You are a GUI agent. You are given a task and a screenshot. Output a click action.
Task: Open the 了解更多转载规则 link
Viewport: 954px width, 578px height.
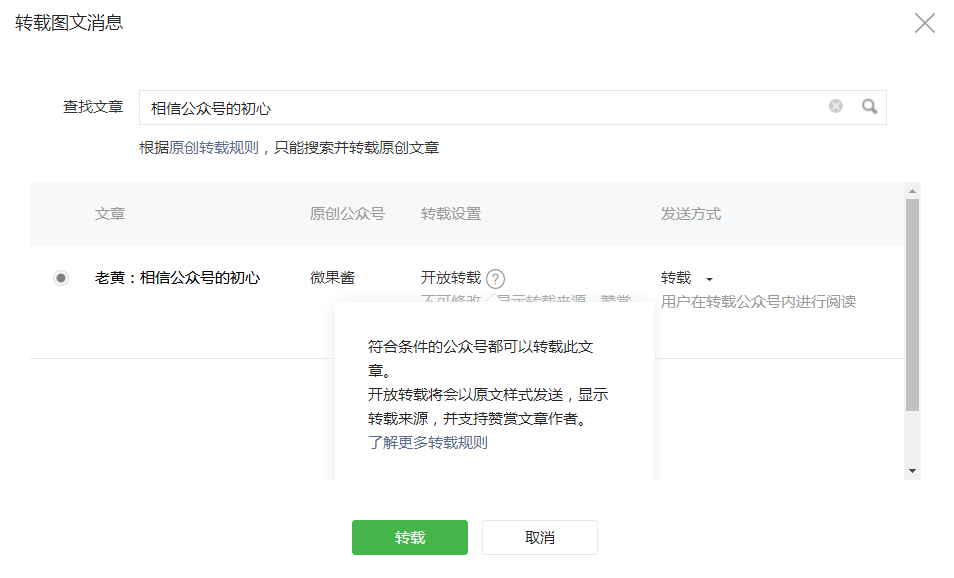[x=428, y=442]
